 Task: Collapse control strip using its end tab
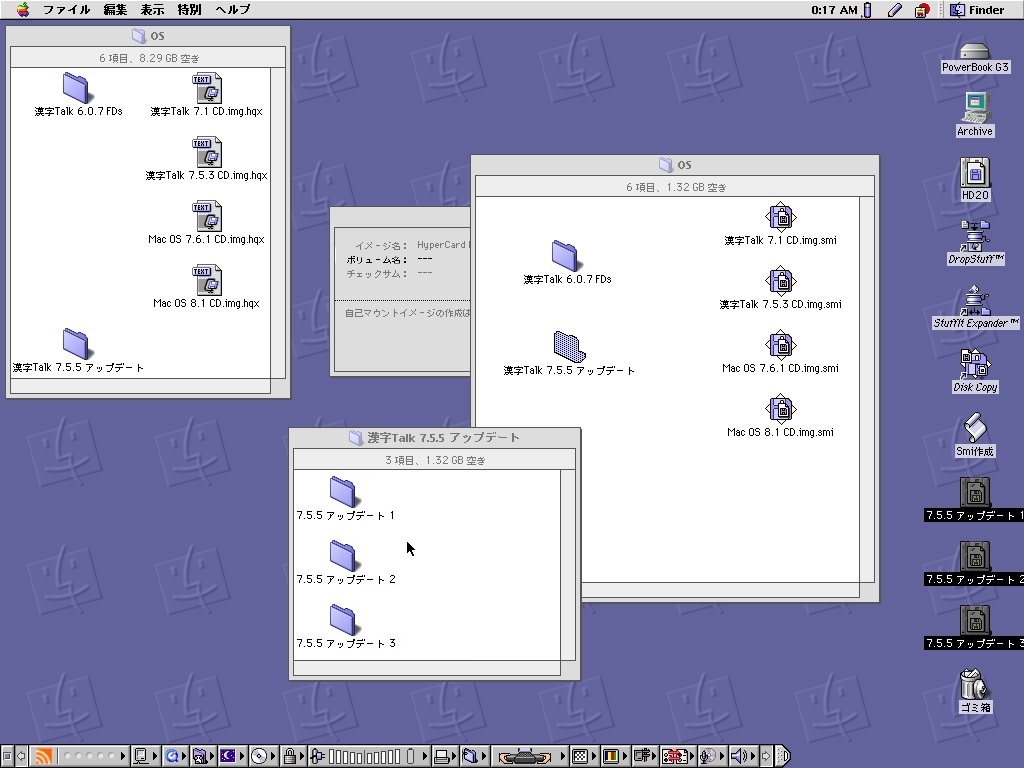tap(784, 756)
